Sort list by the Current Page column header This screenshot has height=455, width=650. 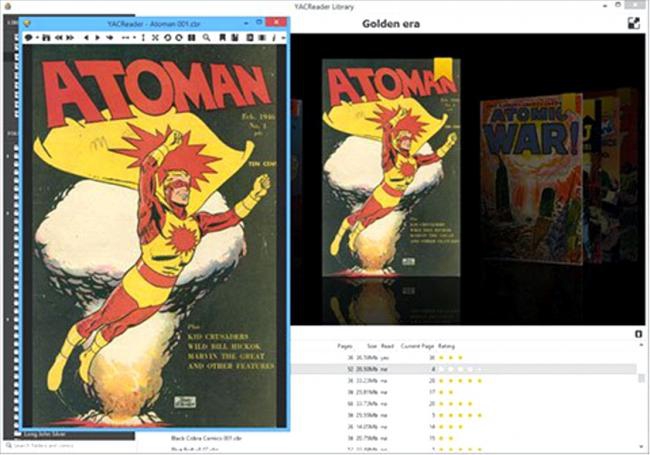(417, 346)
